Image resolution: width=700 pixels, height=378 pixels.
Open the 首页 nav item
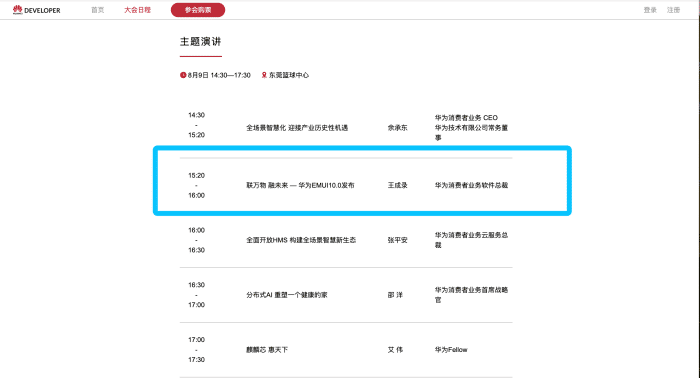98,10
